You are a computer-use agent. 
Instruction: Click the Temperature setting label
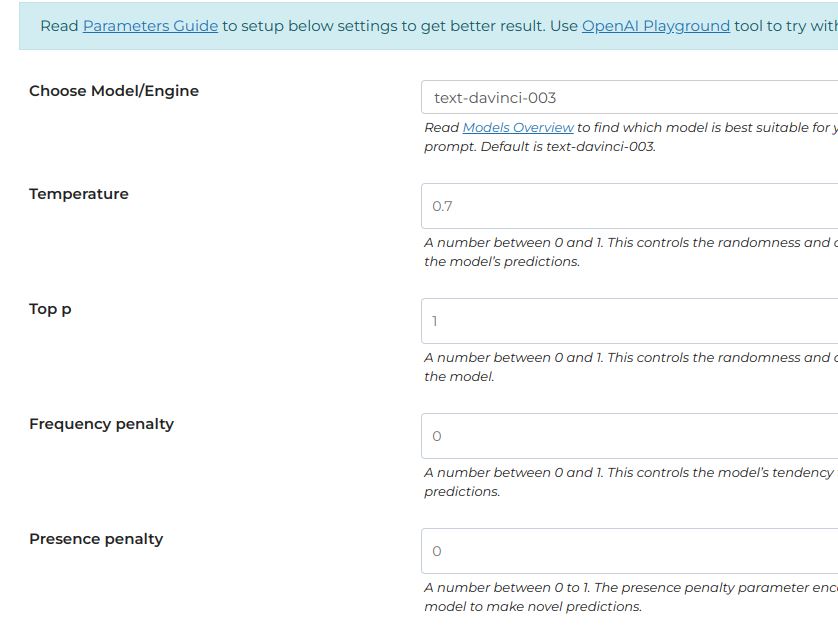[x=79, y=194]
